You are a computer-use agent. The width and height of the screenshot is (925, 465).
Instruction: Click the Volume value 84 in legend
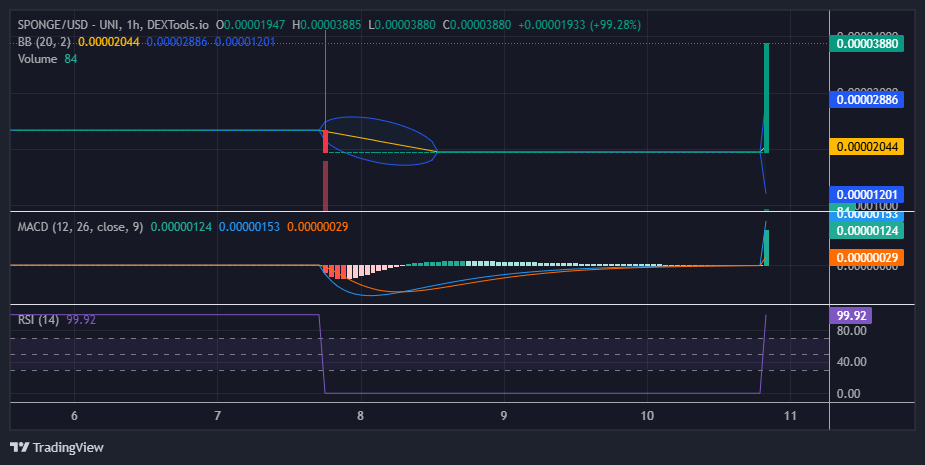pyautogui.click(x=71, y=59)
